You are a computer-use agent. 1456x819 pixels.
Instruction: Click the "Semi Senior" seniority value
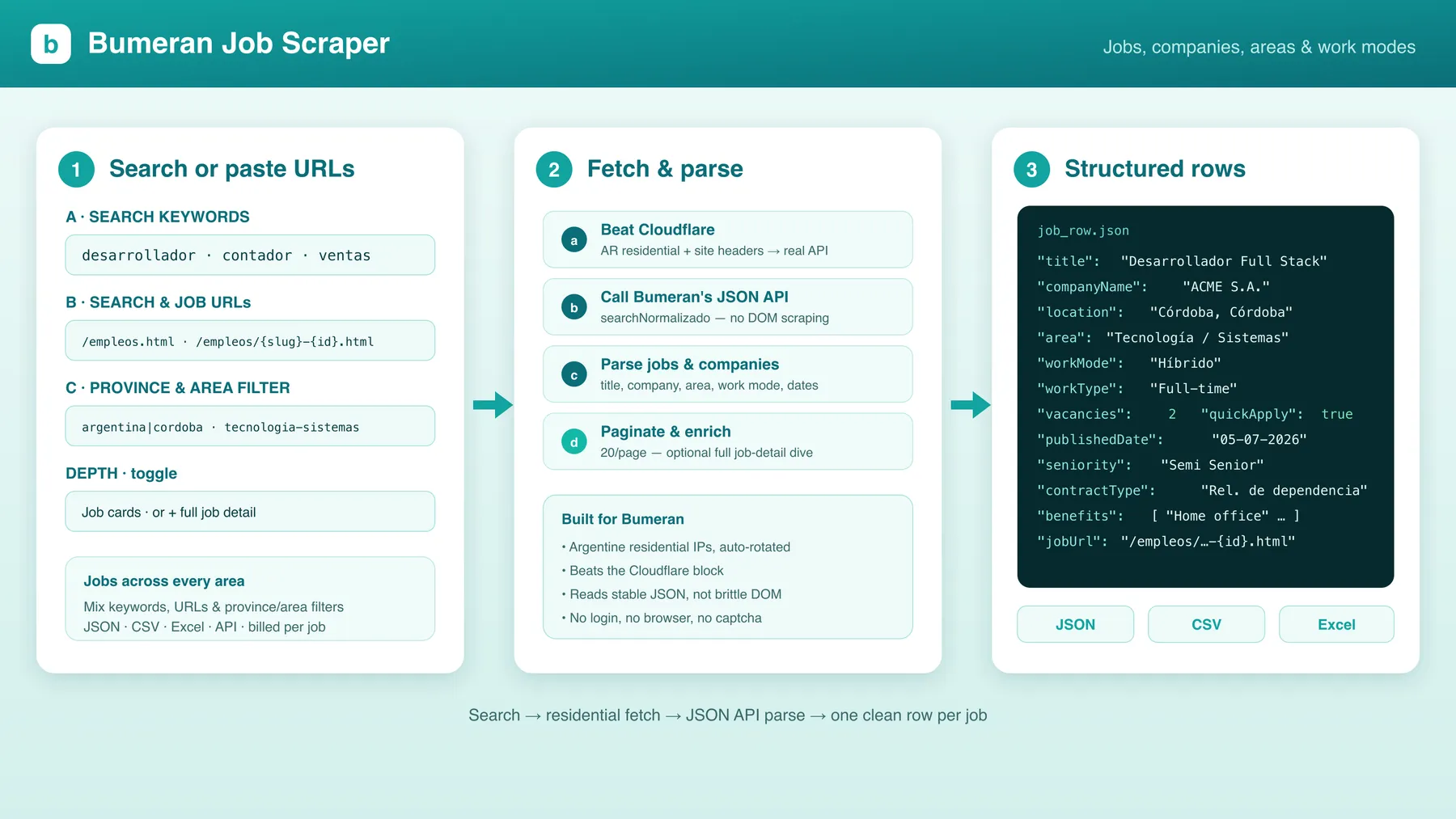pyautogui.click(x=1212, y=465)
